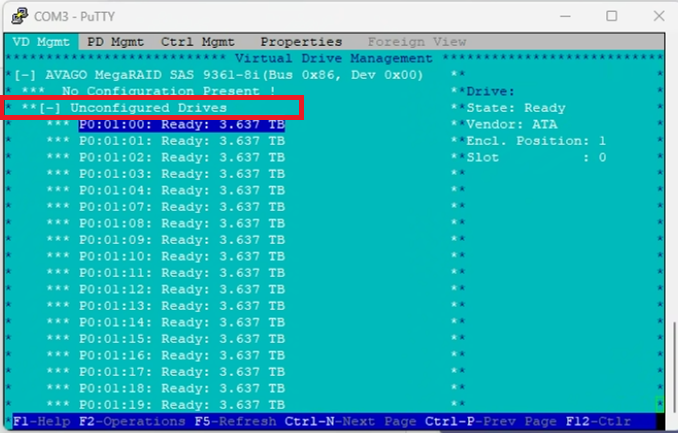Click the Virtual Drive Management title
This screenshot has height=433, width=678.
click(x=333, y=58)
